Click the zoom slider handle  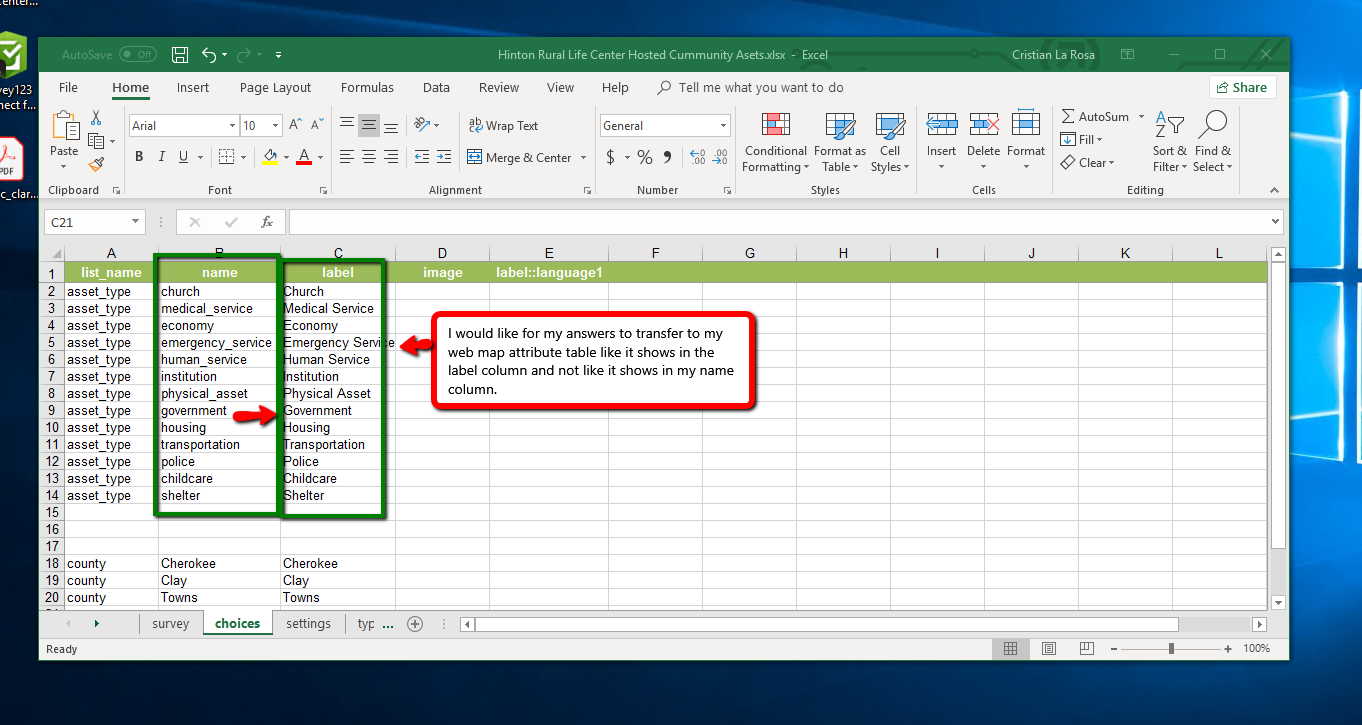tap(1171, 649)
